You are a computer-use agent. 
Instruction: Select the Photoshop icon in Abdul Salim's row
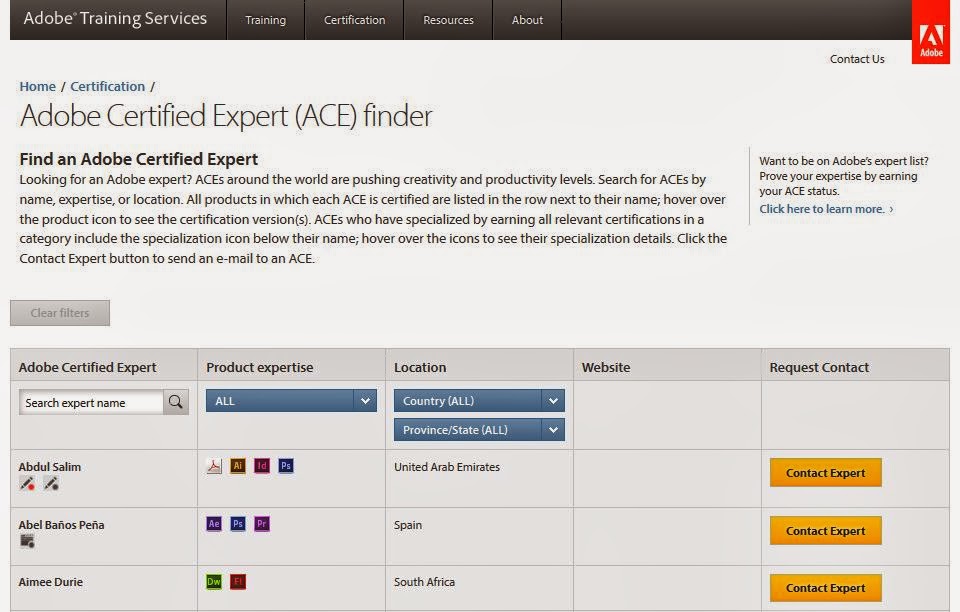[285, 465]
